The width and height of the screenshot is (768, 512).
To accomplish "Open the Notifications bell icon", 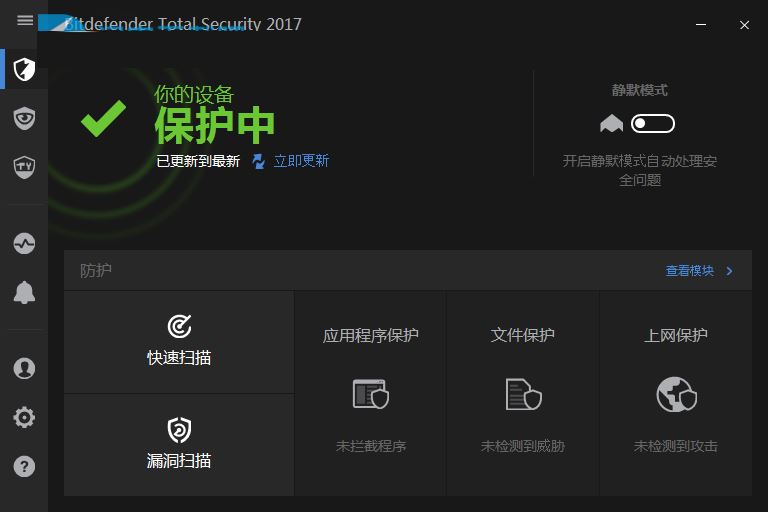I will (24, 293).
